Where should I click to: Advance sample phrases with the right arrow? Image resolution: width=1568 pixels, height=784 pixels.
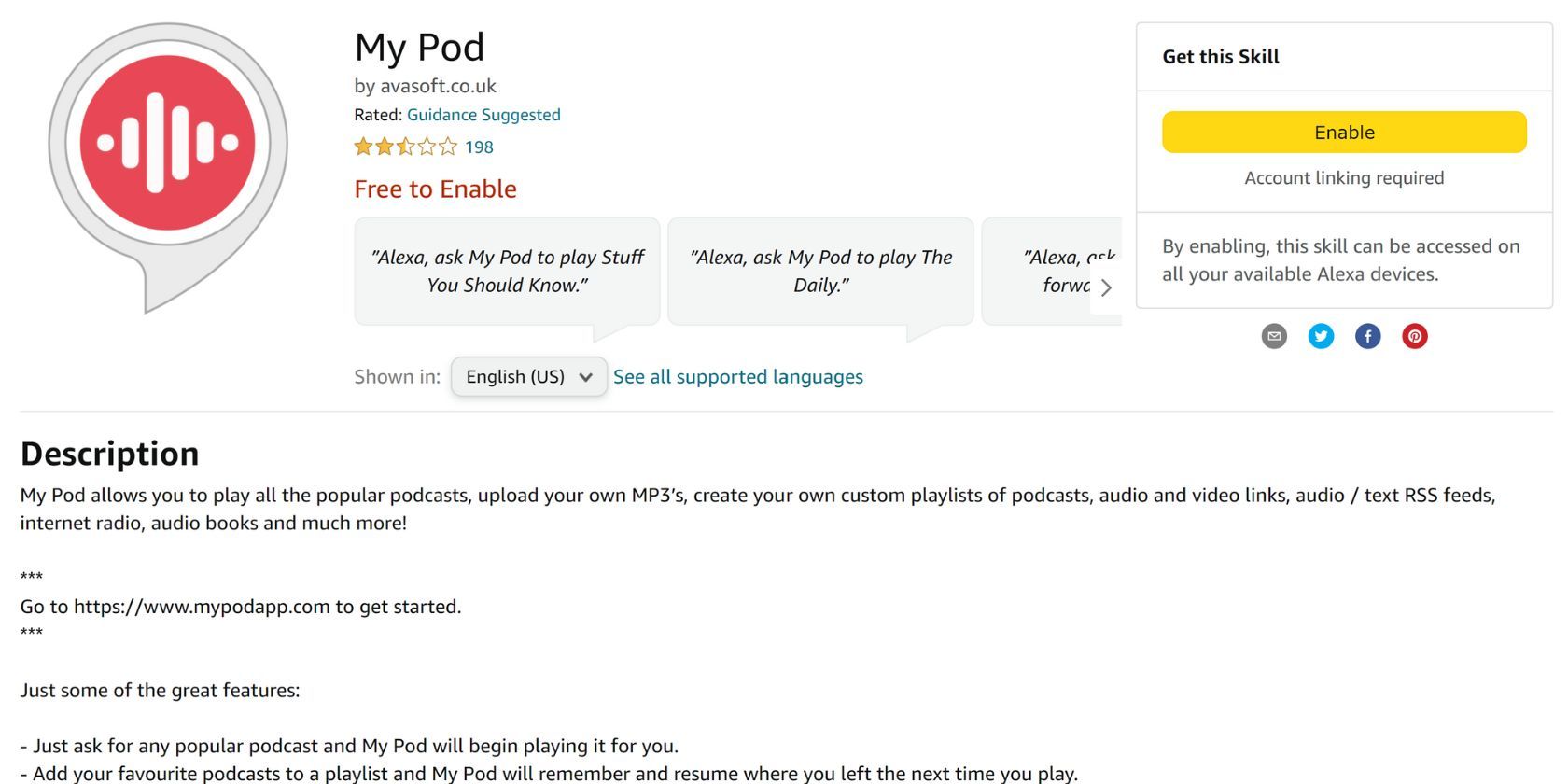pyautogui.click(x=1107, y=288)
